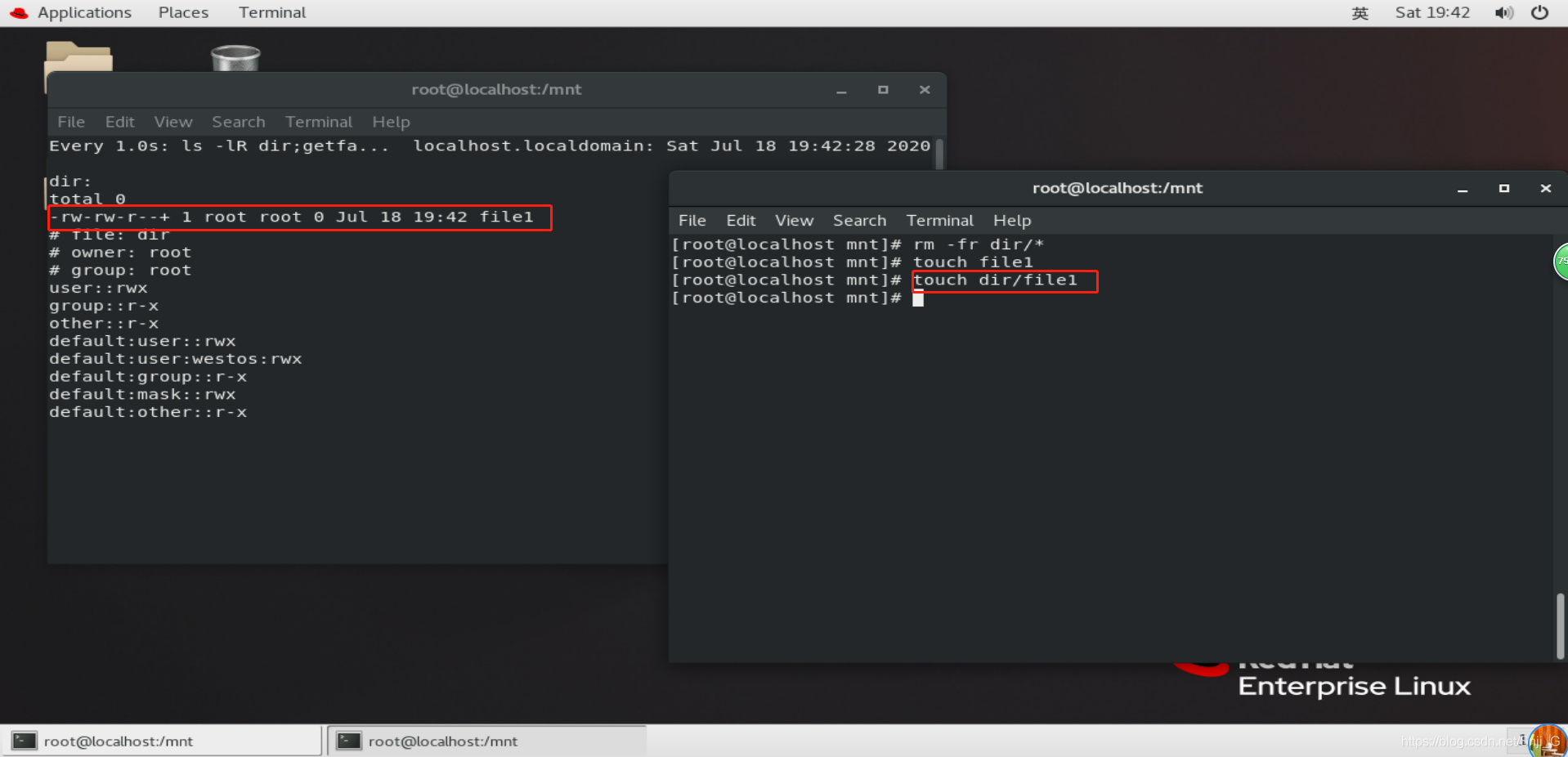Click the line 'total 0'
Image resolution: width=1568 pixels, height=757 pixels.
coord(87,199)
